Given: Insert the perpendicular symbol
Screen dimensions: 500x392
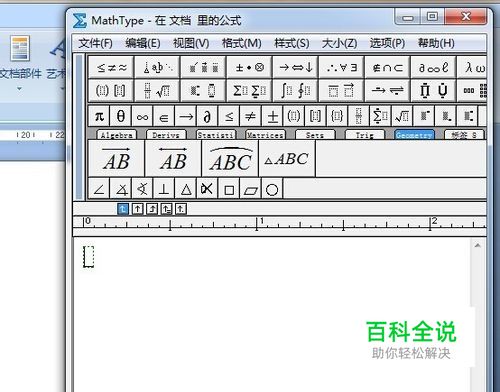Looking at the screenshot, I should [x=164, y=189].
